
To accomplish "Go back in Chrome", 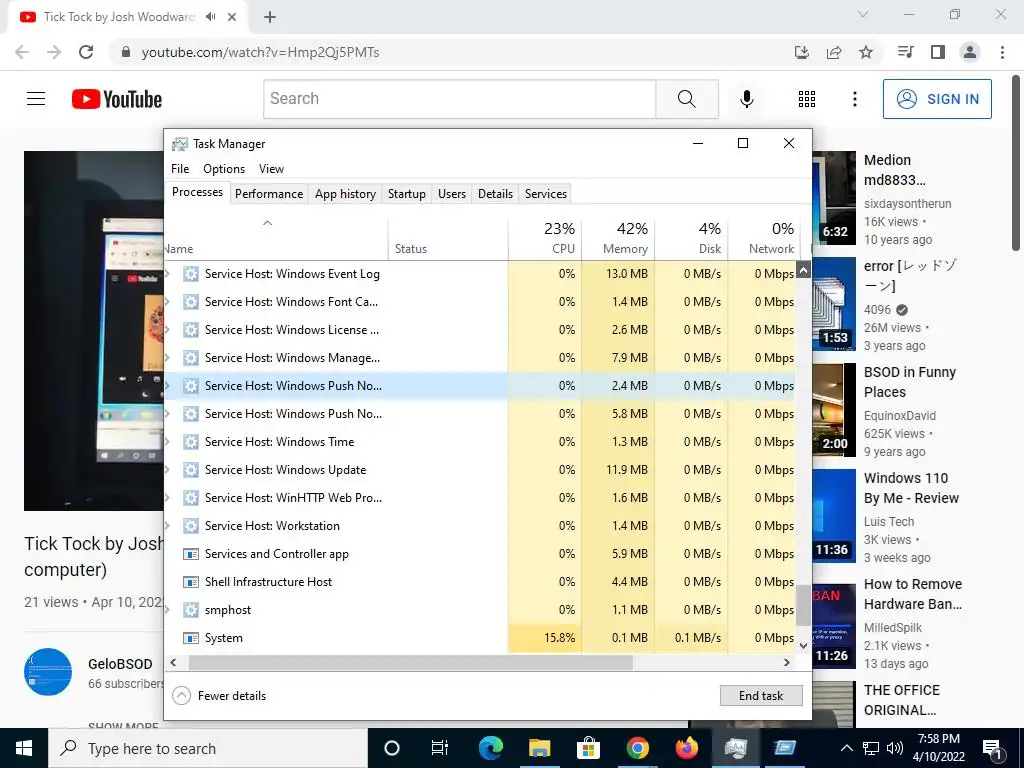I will click(22, 52).
